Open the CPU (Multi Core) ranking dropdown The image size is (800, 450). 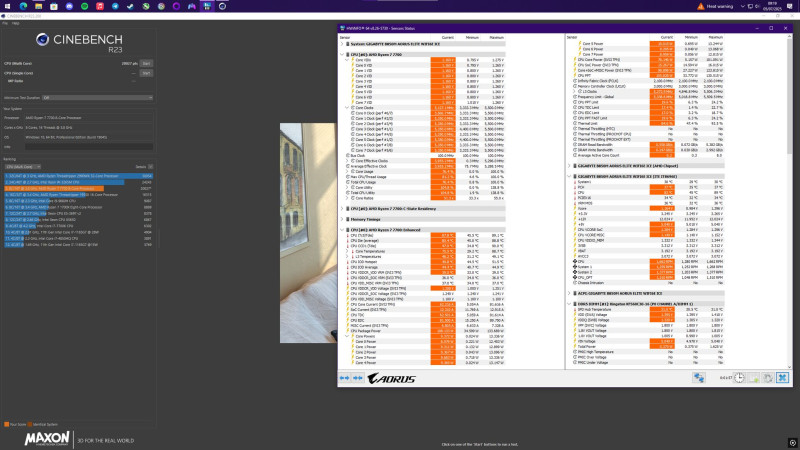(22, 167)
